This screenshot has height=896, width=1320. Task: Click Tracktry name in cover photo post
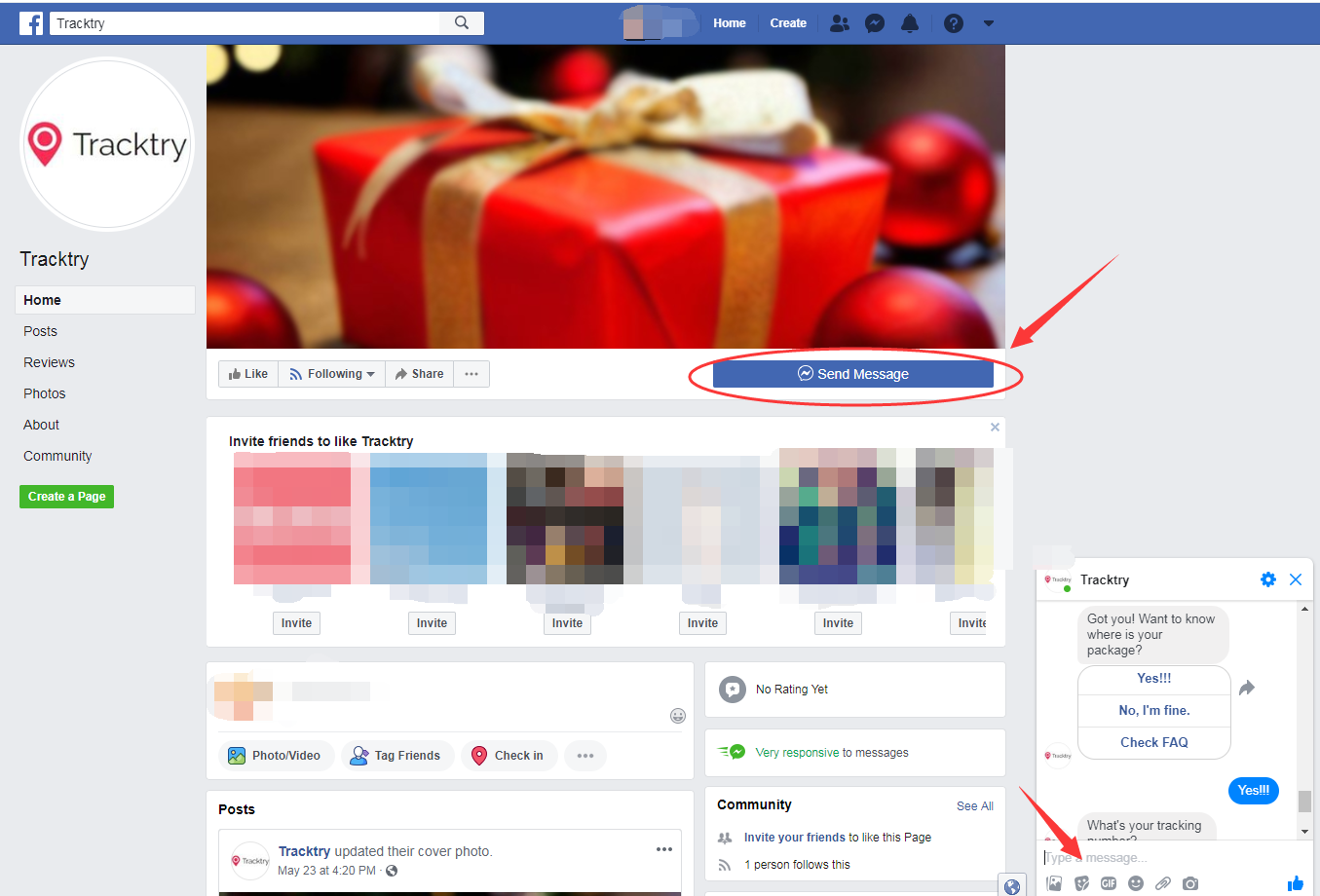304,851
